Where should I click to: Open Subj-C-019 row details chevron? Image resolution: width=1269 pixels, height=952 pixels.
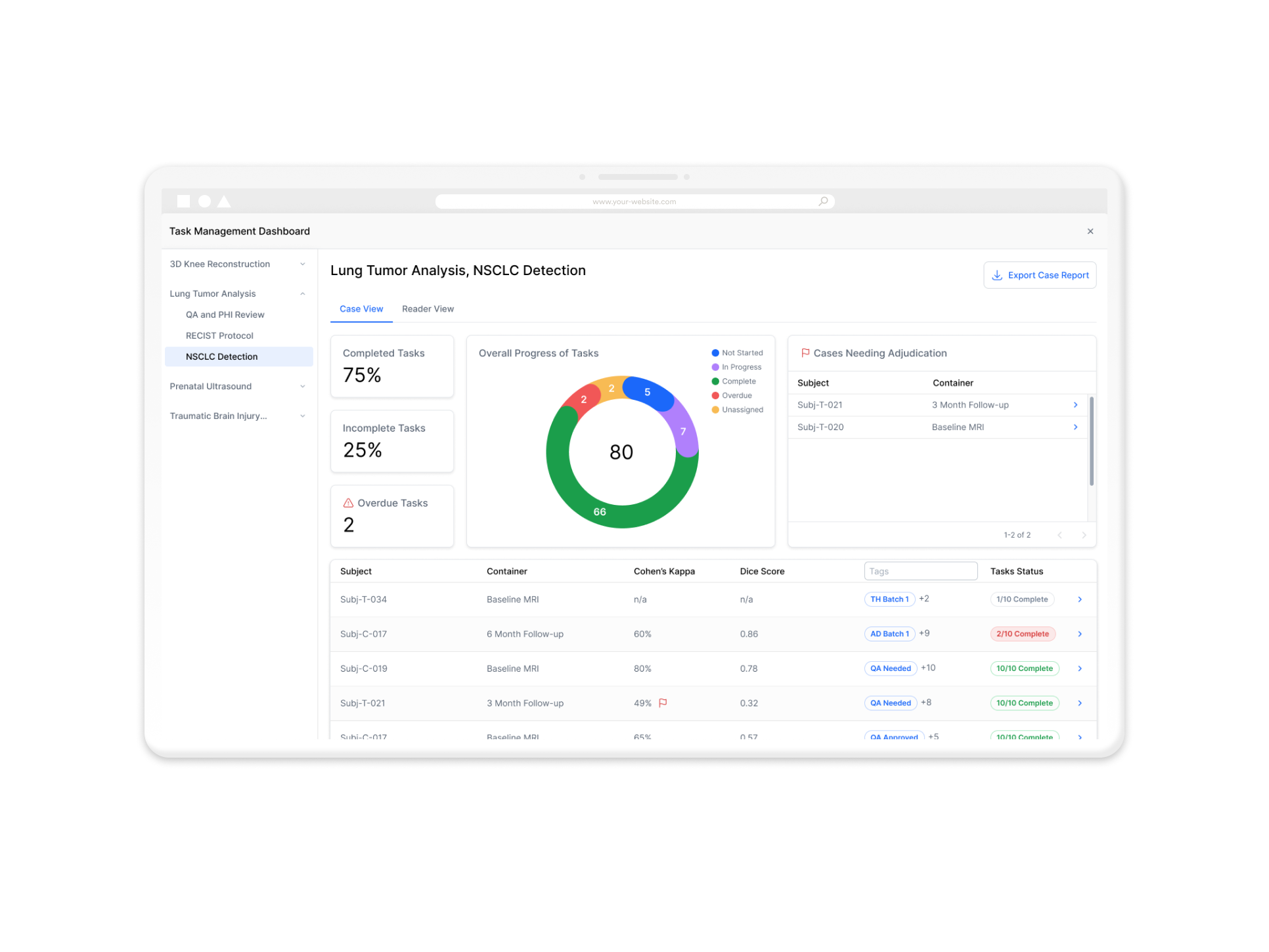[1080, 668]
